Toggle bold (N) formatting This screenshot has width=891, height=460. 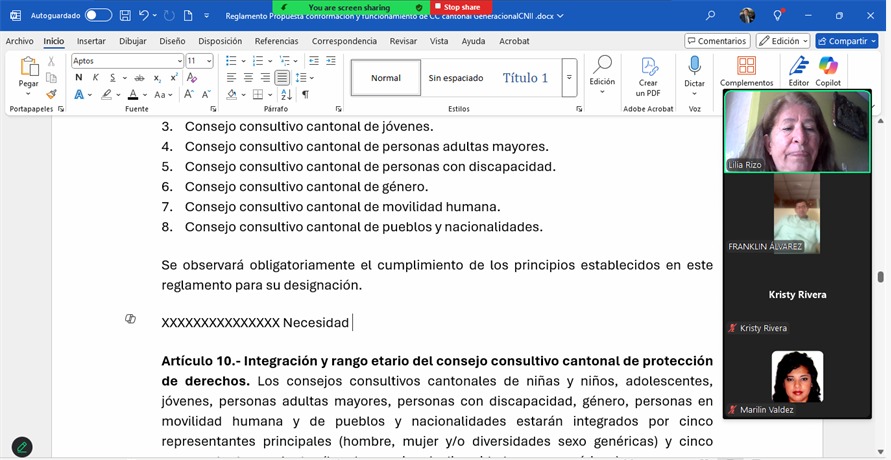[x=78, y=78]
